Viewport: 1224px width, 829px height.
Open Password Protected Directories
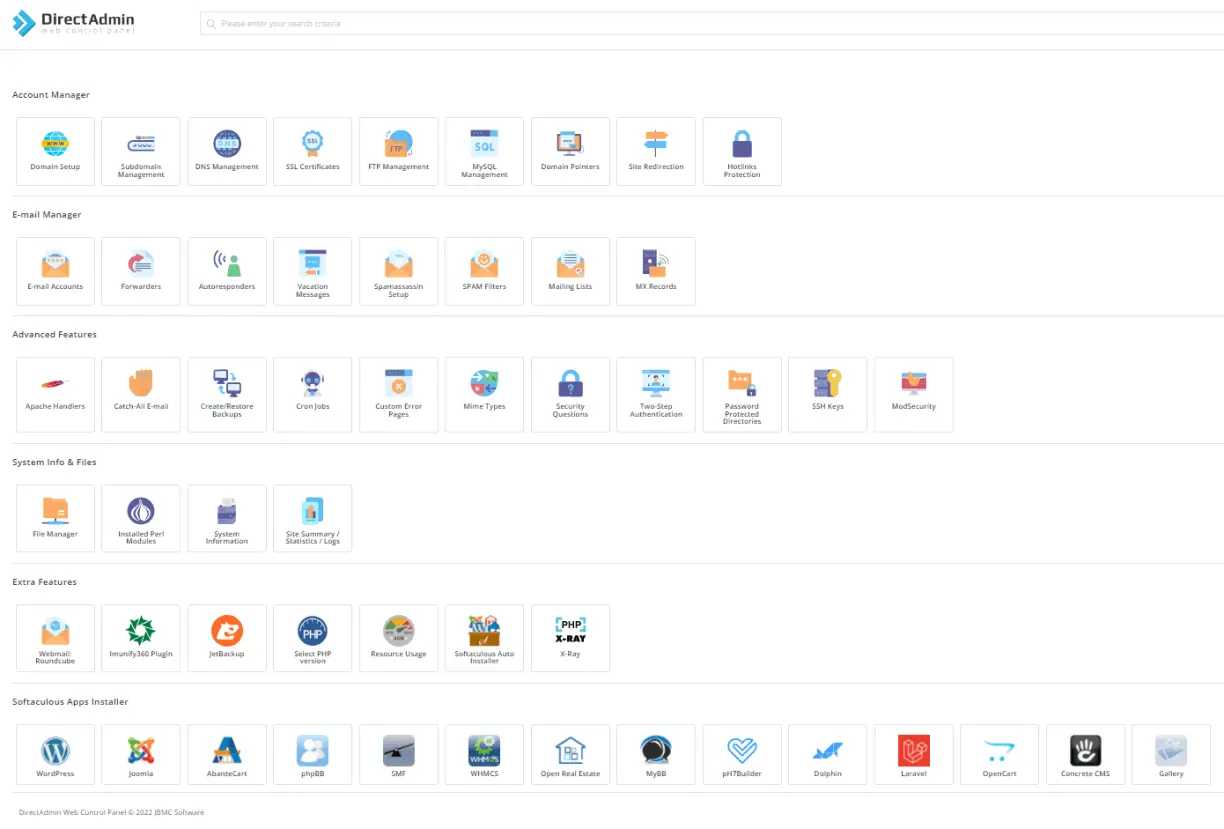click(x=742, y=394)
